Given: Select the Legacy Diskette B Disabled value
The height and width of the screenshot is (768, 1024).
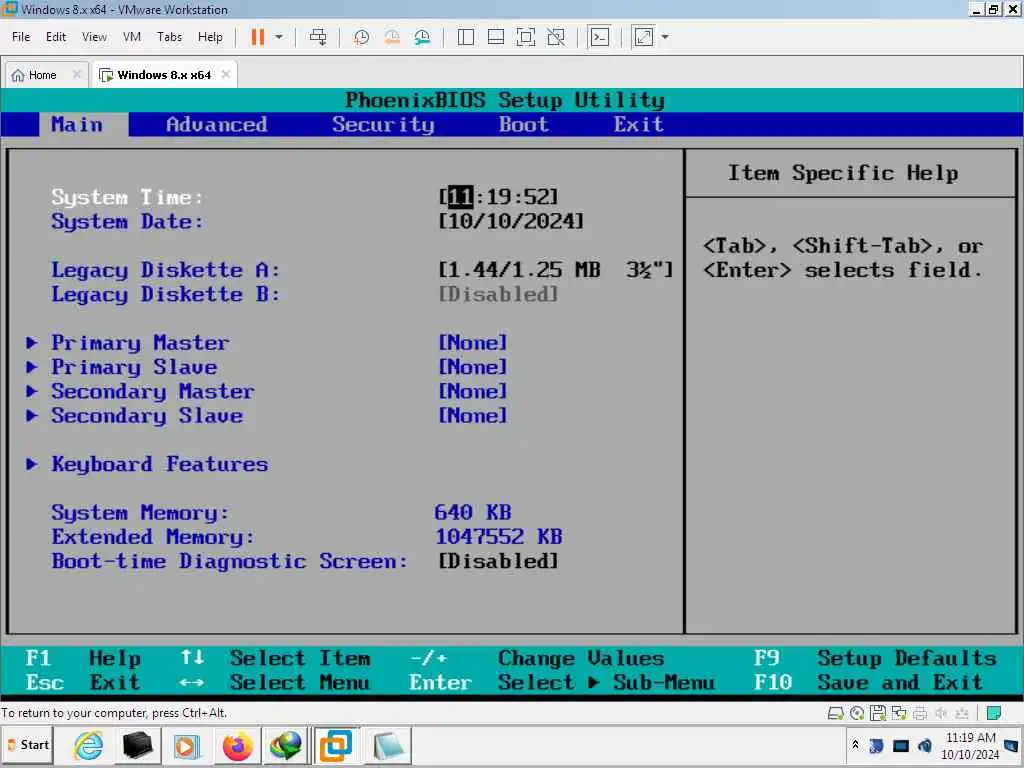Looking at the screenshot, I should point(499,295).
